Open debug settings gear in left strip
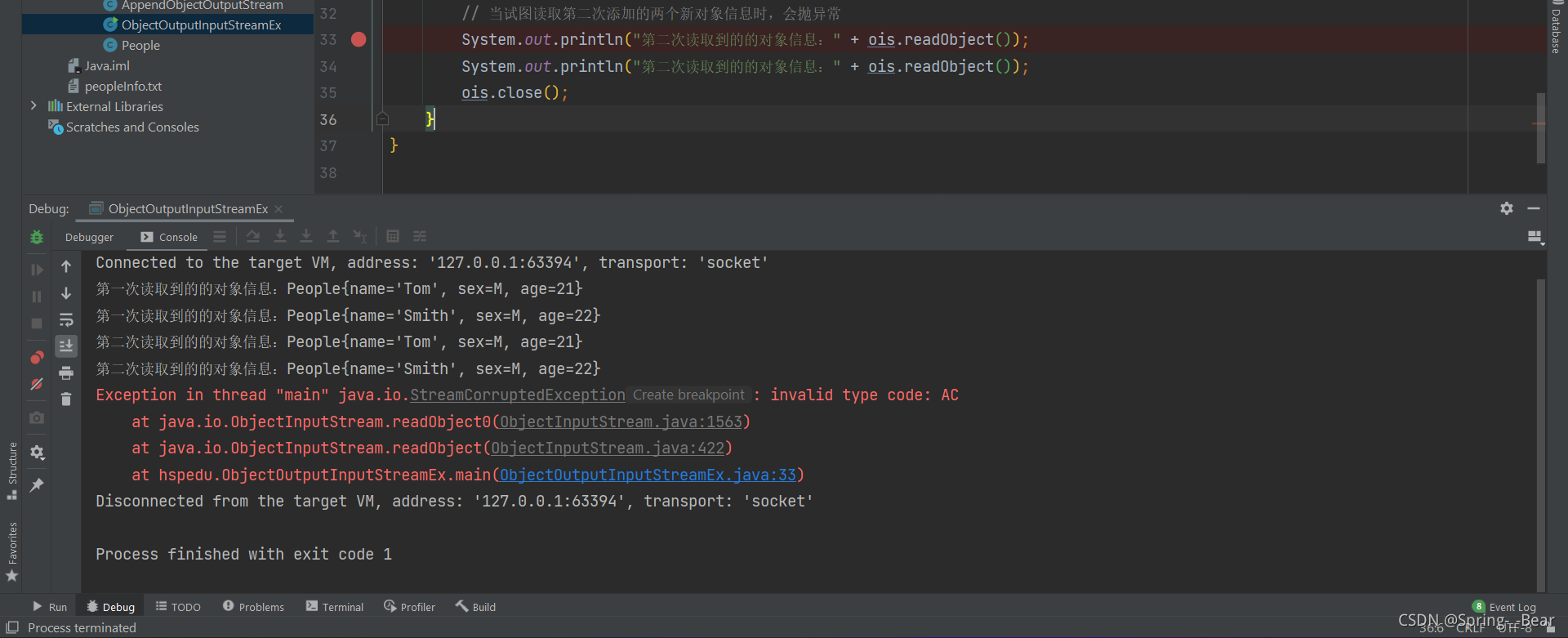 [x=37, y=452]
